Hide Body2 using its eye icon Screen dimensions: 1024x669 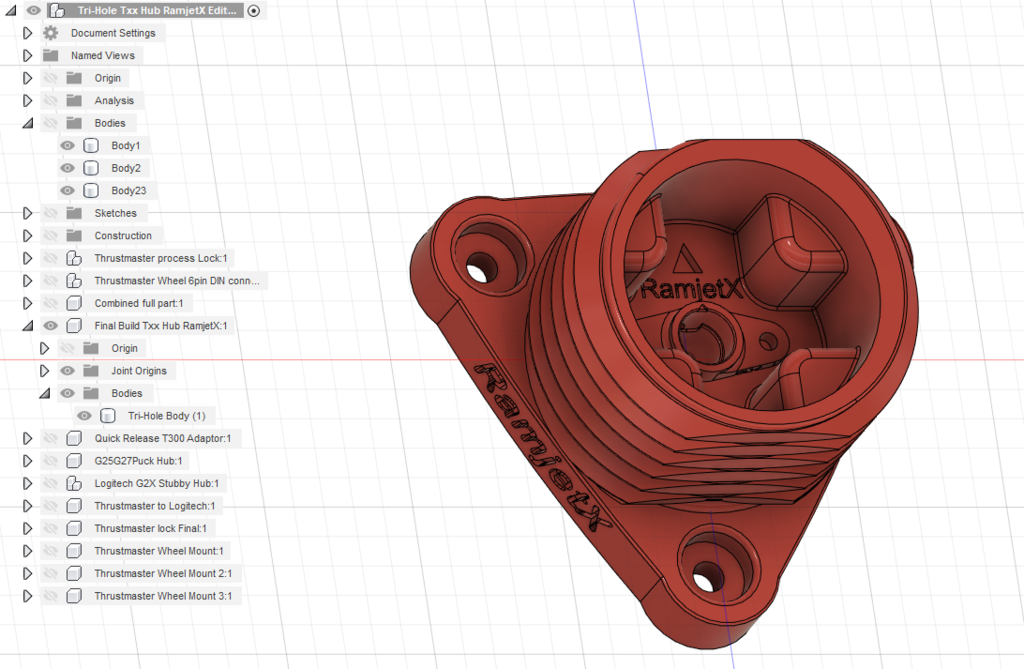point(68,168)
